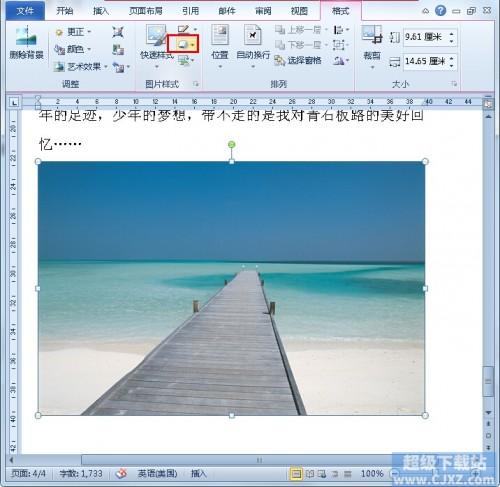500x487 pixels.
Task: Click the height field showing 9.61 厘米
Action: point(426,37)
